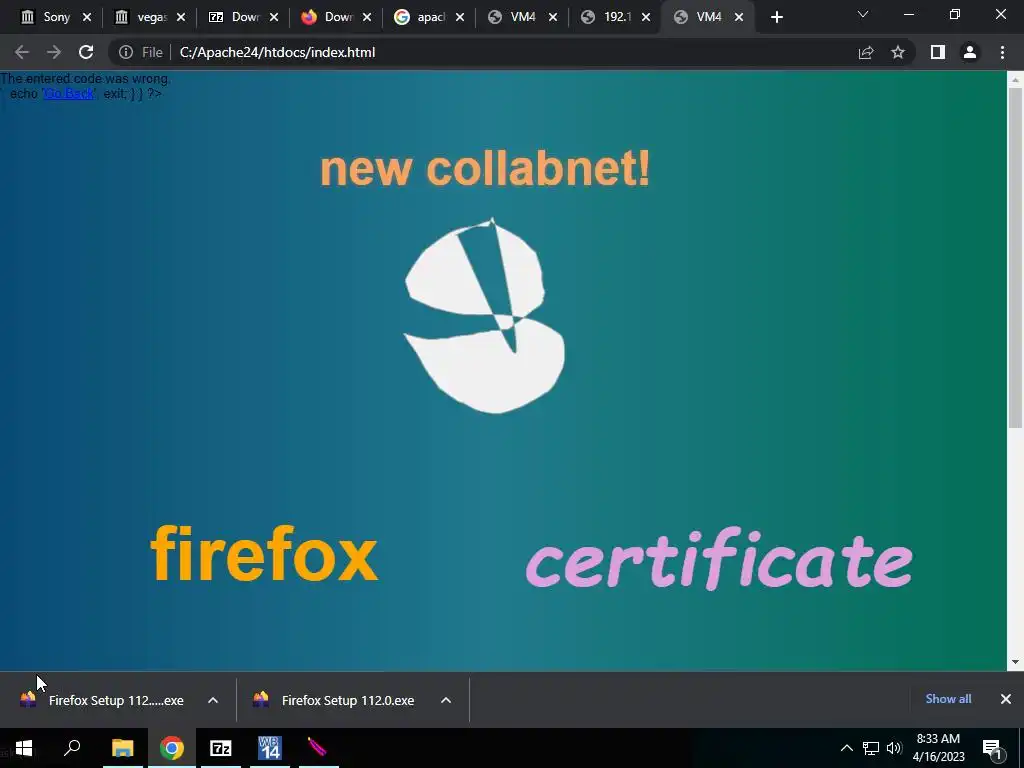Go back with the browser back arrow

tap(22, 52)
